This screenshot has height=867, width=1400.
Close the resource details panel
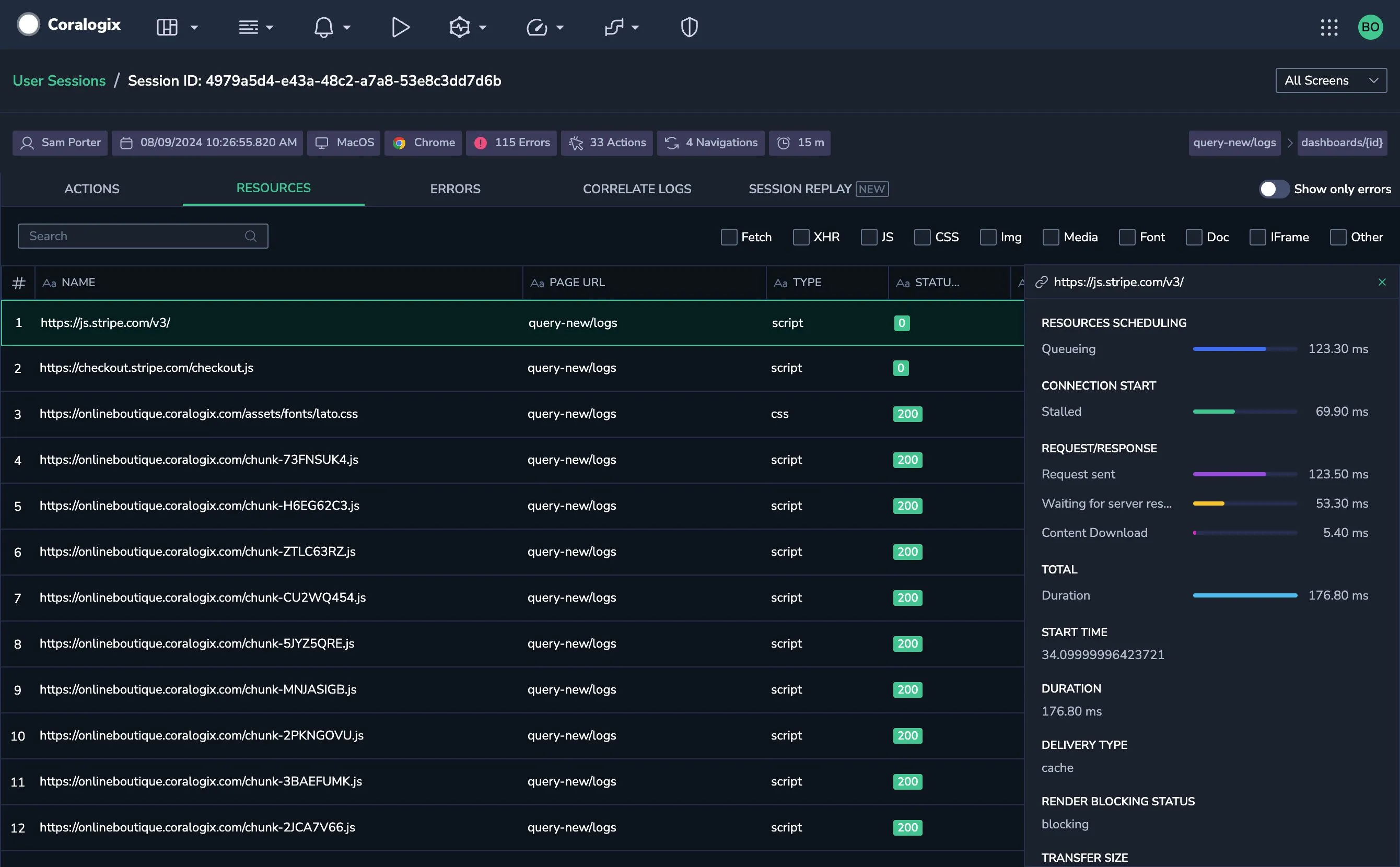1382,282
